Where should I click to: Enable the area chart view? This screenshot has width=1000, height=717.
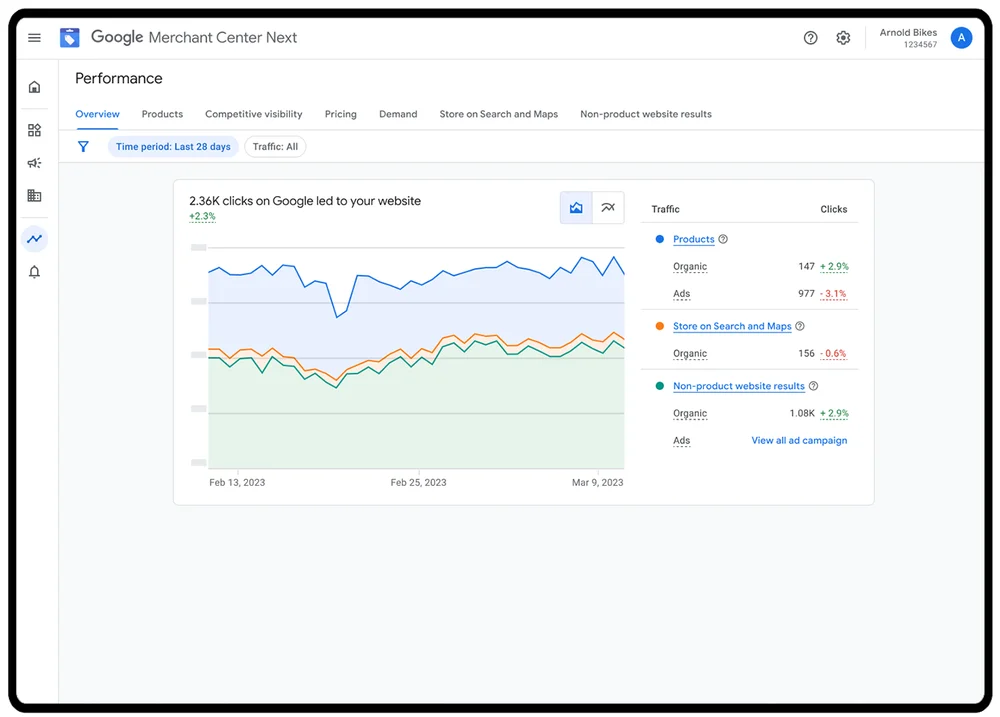[x=576, y=208]
